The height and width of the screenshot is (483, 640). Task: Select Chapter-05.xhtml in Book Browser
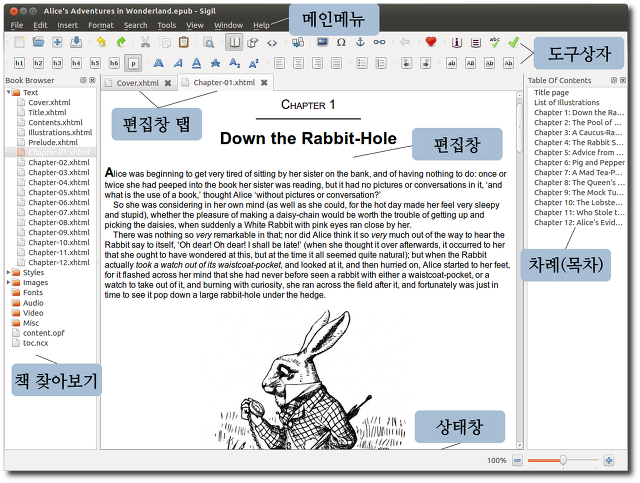(59, 192)
